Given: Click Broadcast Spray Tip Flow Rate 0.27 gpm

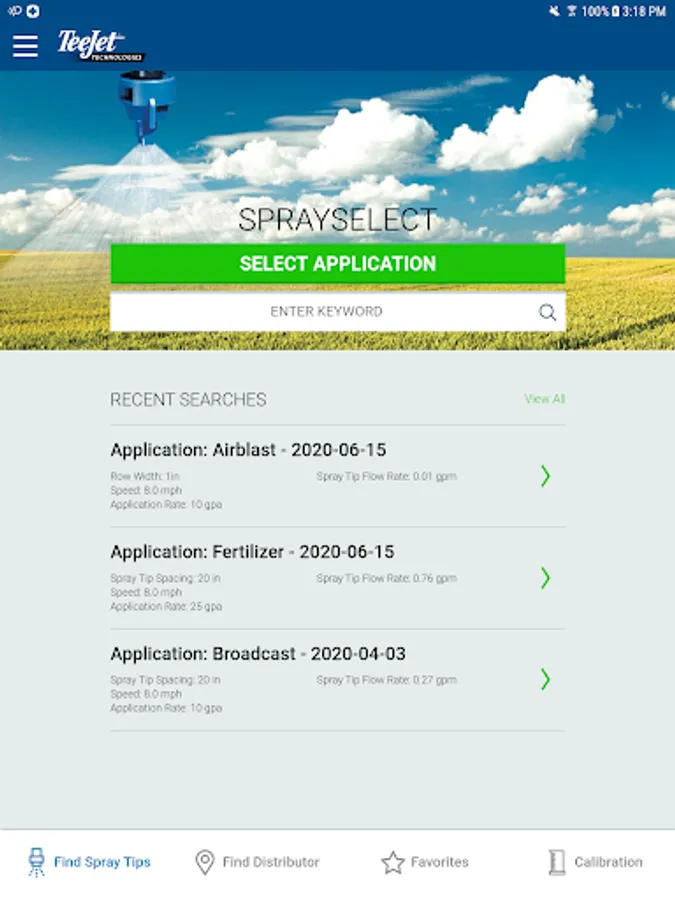Looking at the screenshot, I should click(x=386, y=680).
